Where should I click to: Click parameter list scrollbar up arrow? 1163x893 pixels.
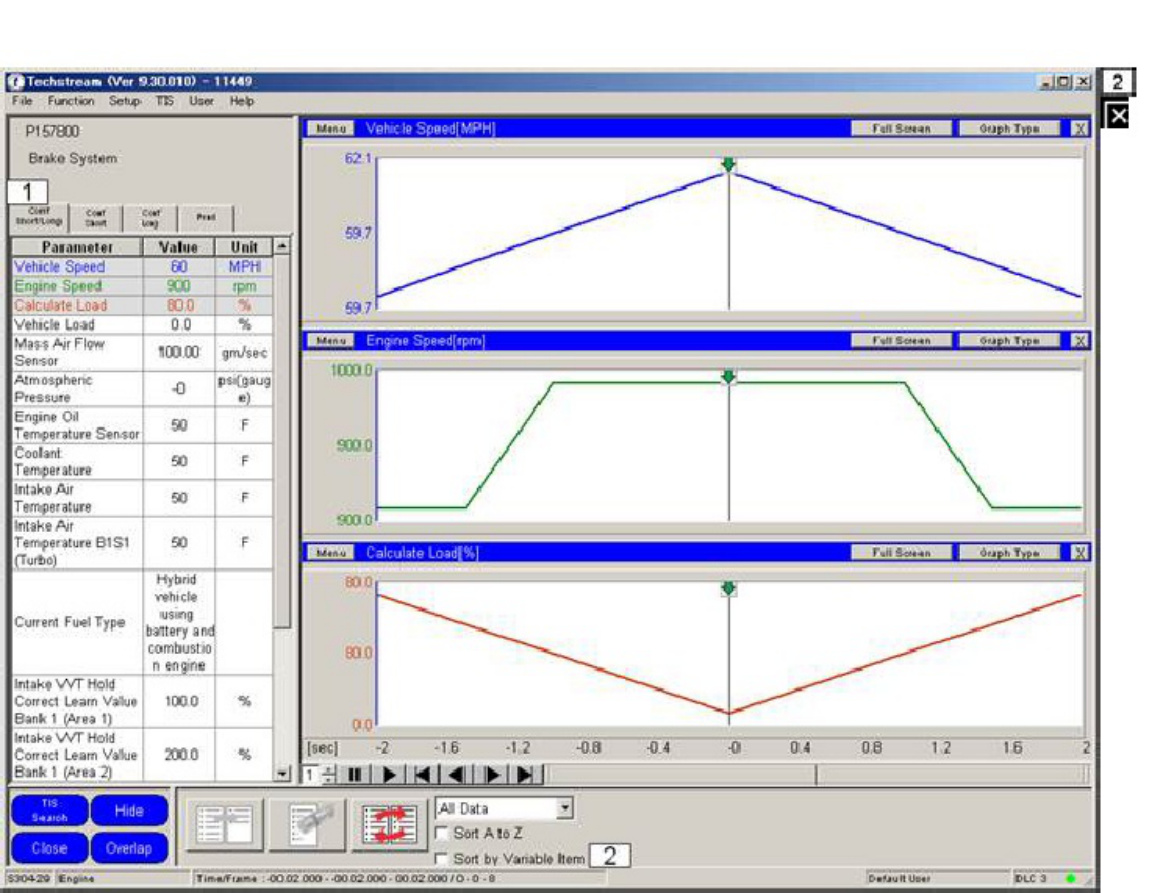(283, 246)
